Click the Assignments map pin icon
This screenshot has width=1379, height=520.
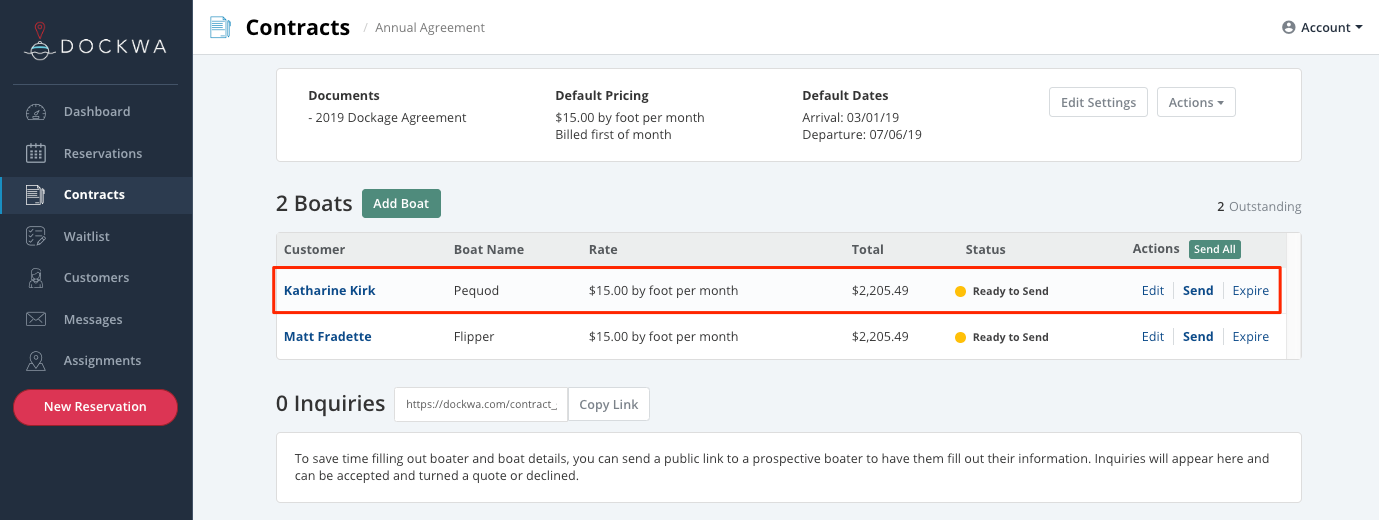[x=36, y=361]
